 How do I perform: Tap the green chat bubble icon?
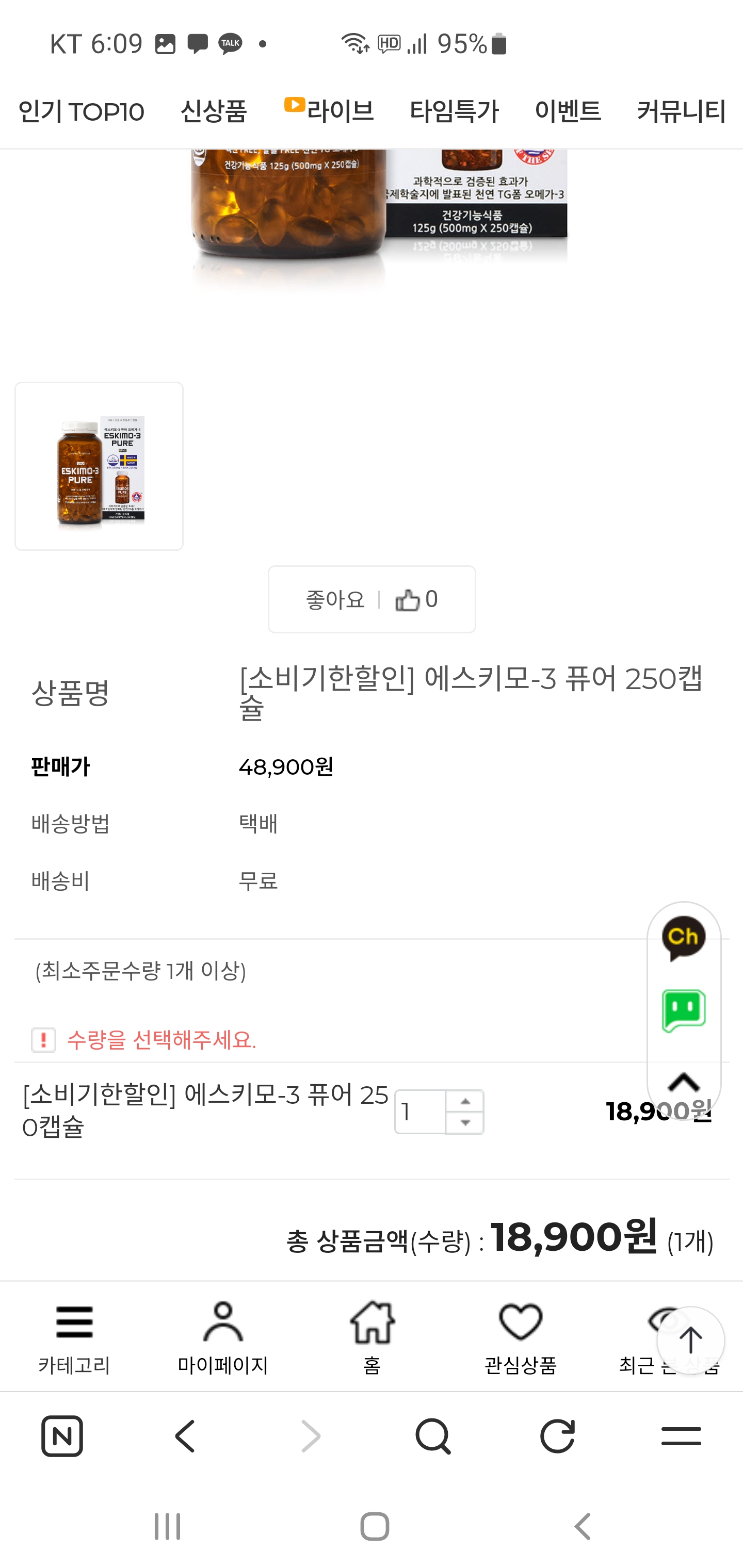683,1011
